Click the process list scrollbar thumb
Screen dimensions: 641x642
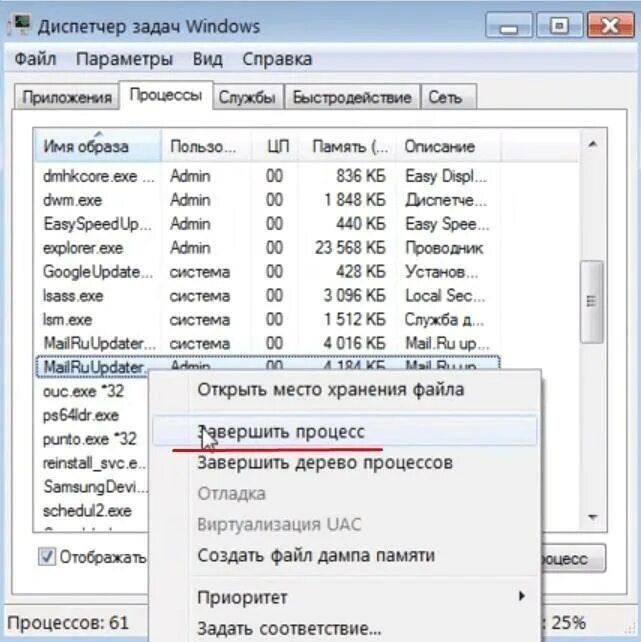point(592,301)
